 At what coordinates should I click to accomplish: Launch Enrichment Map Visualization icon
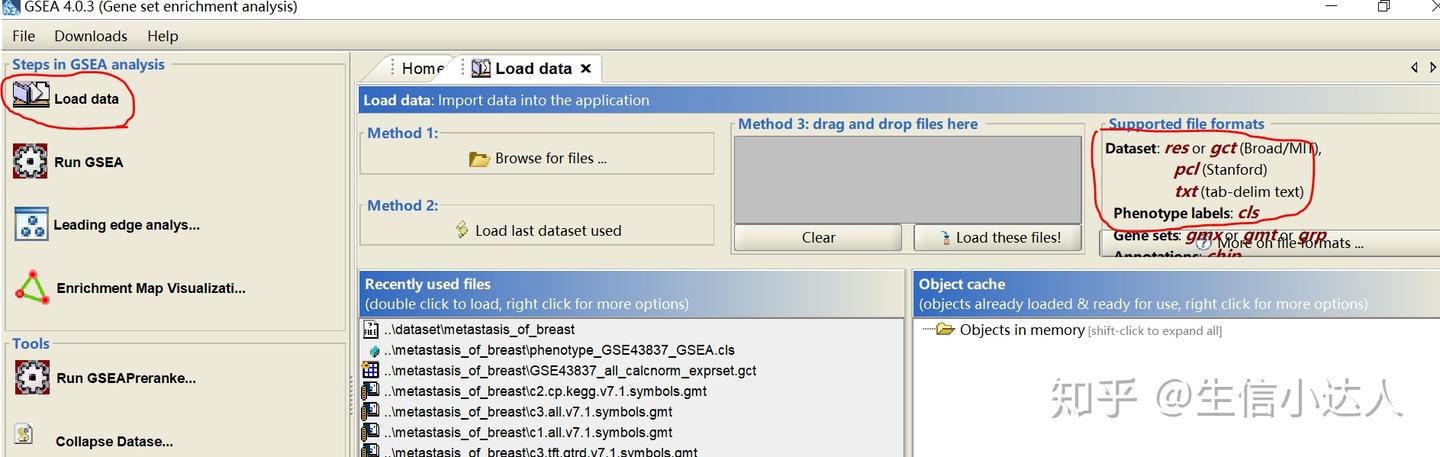tap(32, 288)
